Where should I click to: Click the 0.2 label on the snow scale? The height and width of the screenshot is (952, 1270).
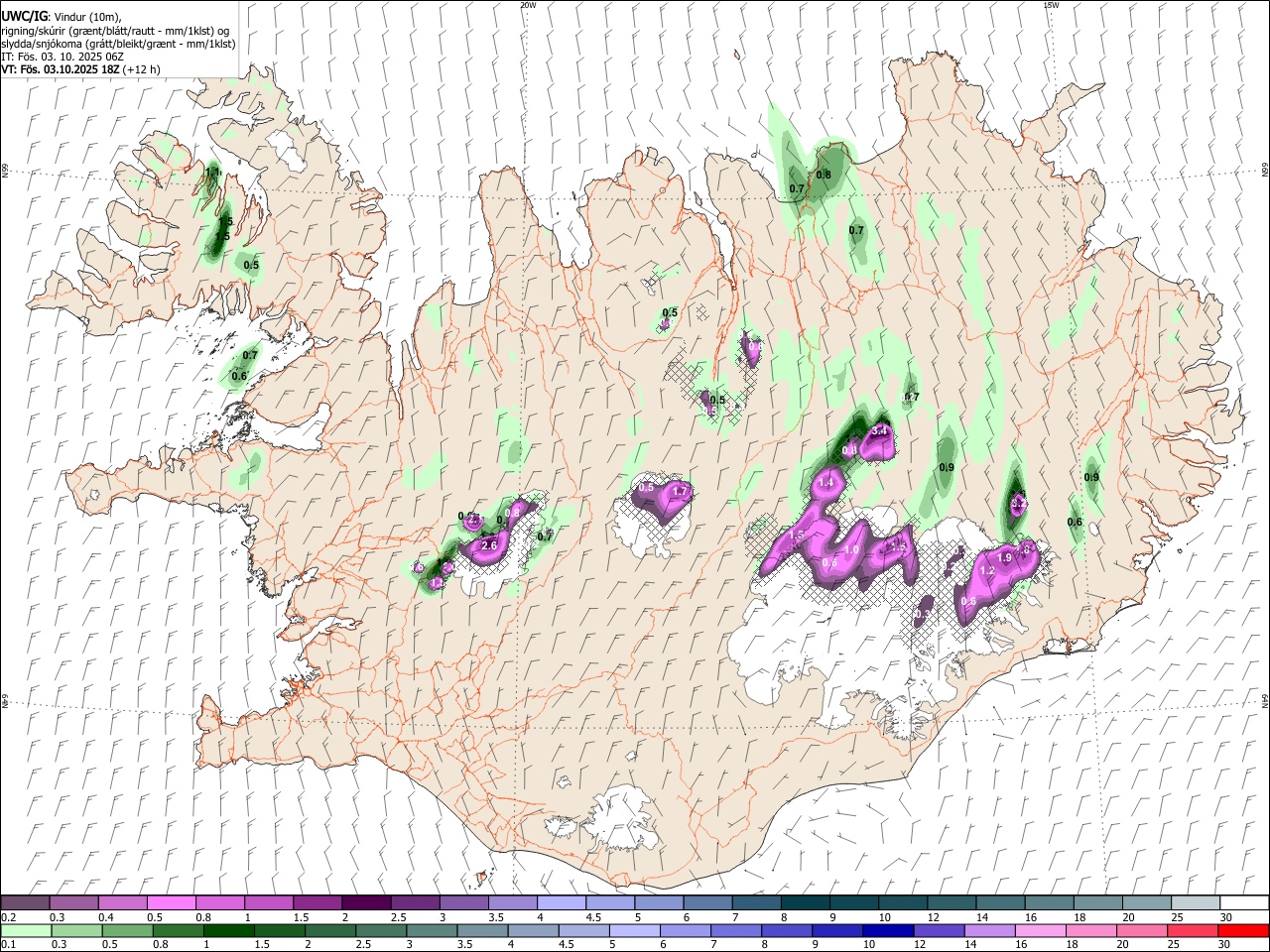[x=8, y=917]
